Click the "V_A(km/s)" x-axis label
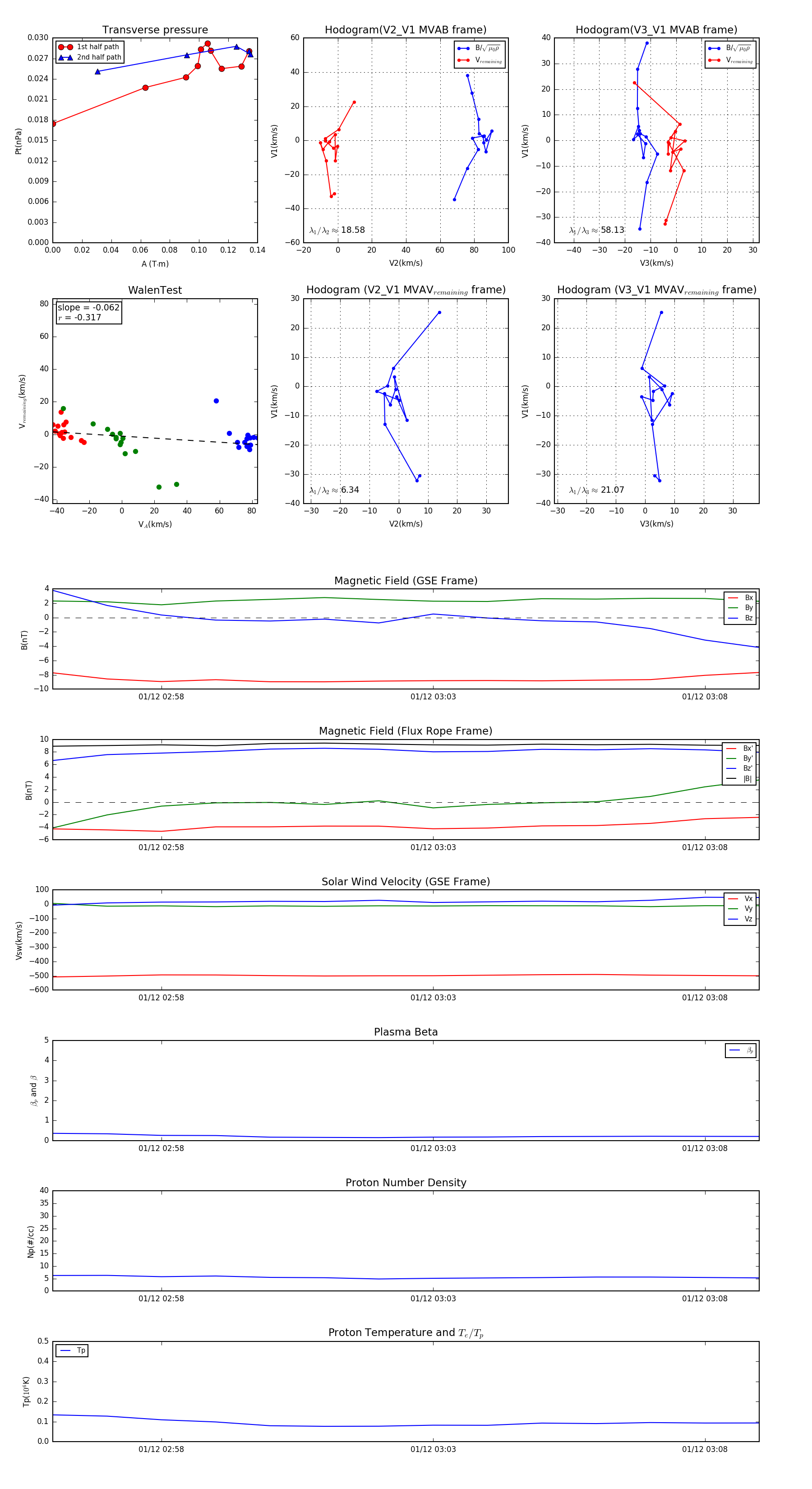The width and height of the screenshot is (812, 1489). coord(155,524)
